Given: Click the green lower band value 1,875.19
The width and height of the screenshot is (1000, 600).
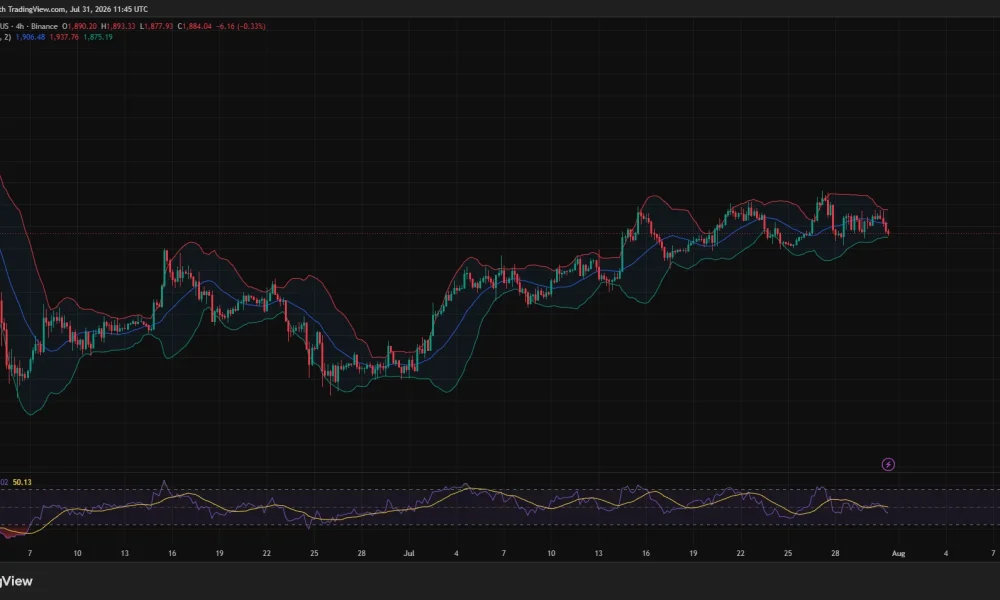Looking at the screenshot, I should [98, 37].
